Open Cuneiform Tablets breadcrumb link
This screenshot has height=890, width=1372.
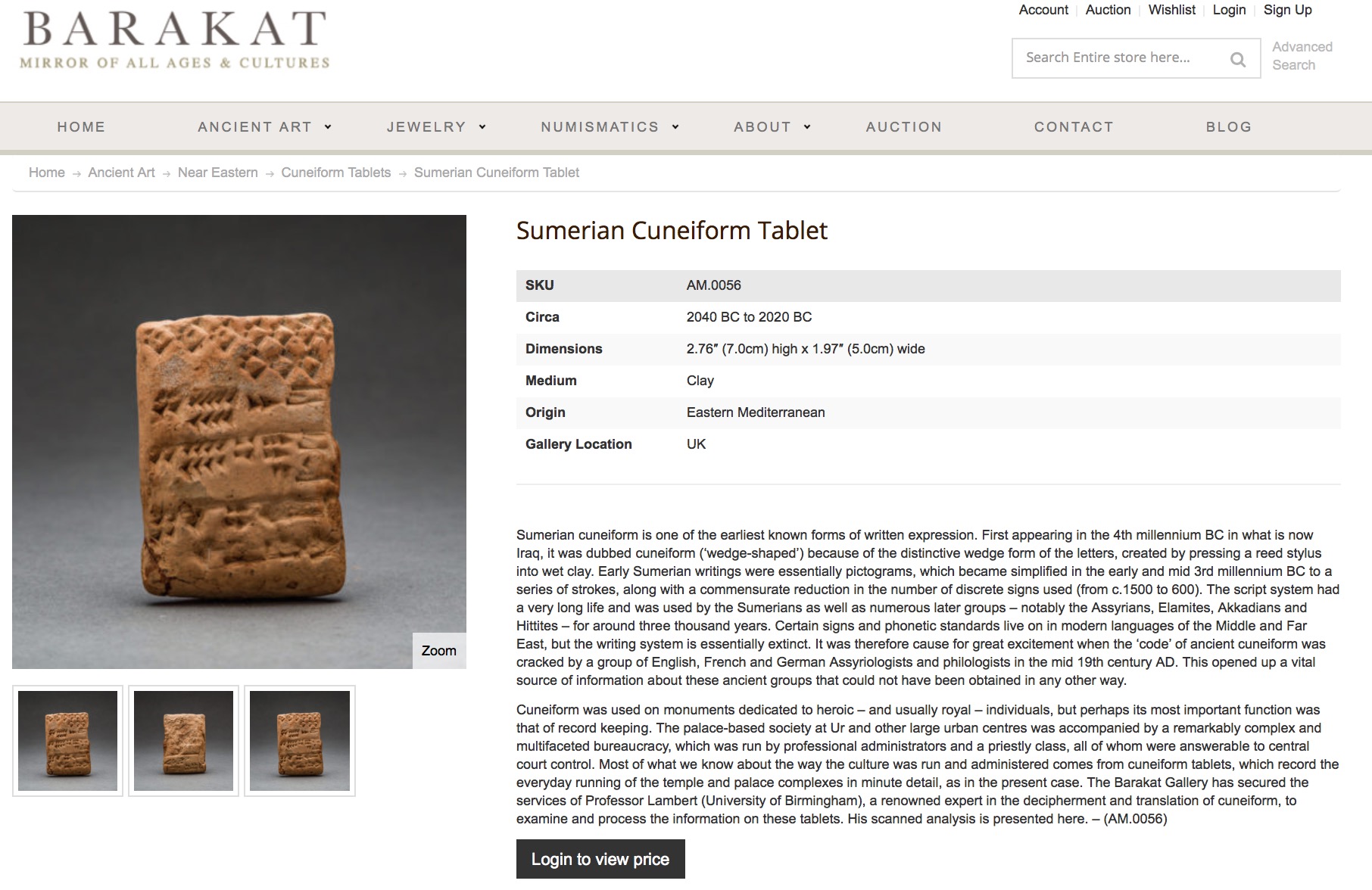[336, 173]
